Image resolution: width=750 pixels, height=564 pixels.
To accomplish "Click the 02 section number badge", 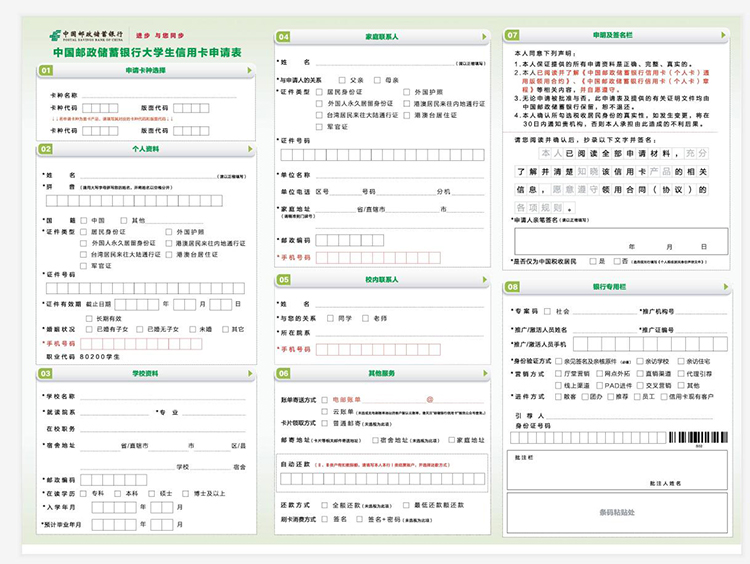I will [45, 149].
